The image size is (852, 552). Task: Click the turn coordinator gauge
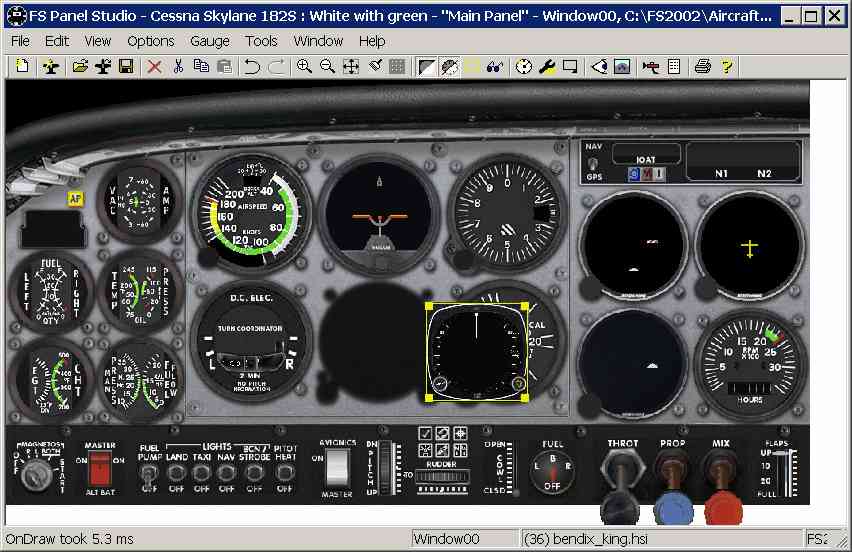click(250, 342)
